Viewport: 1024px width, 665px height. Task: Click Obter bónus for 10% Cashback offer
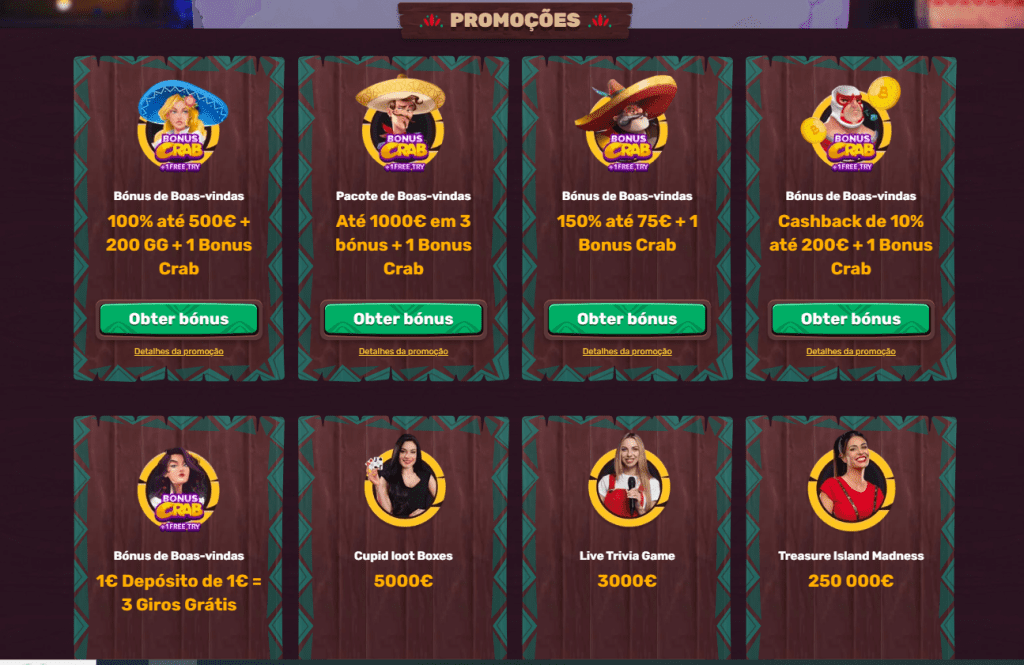pos(851,319)
